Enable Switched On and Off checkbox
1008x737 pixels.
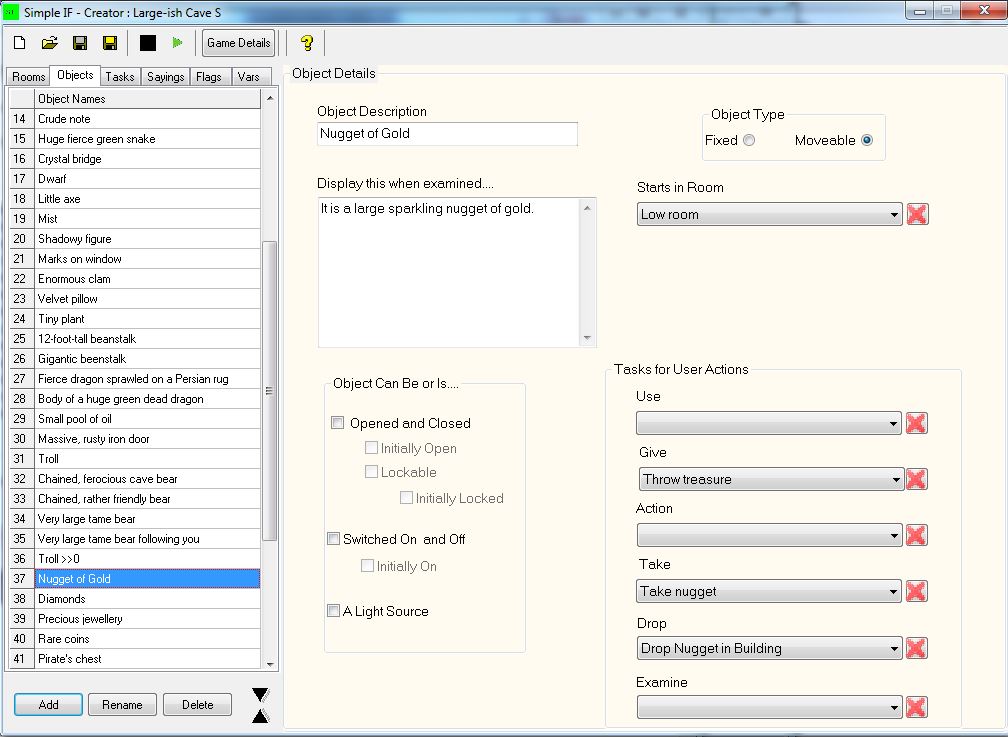coord(333,538)
